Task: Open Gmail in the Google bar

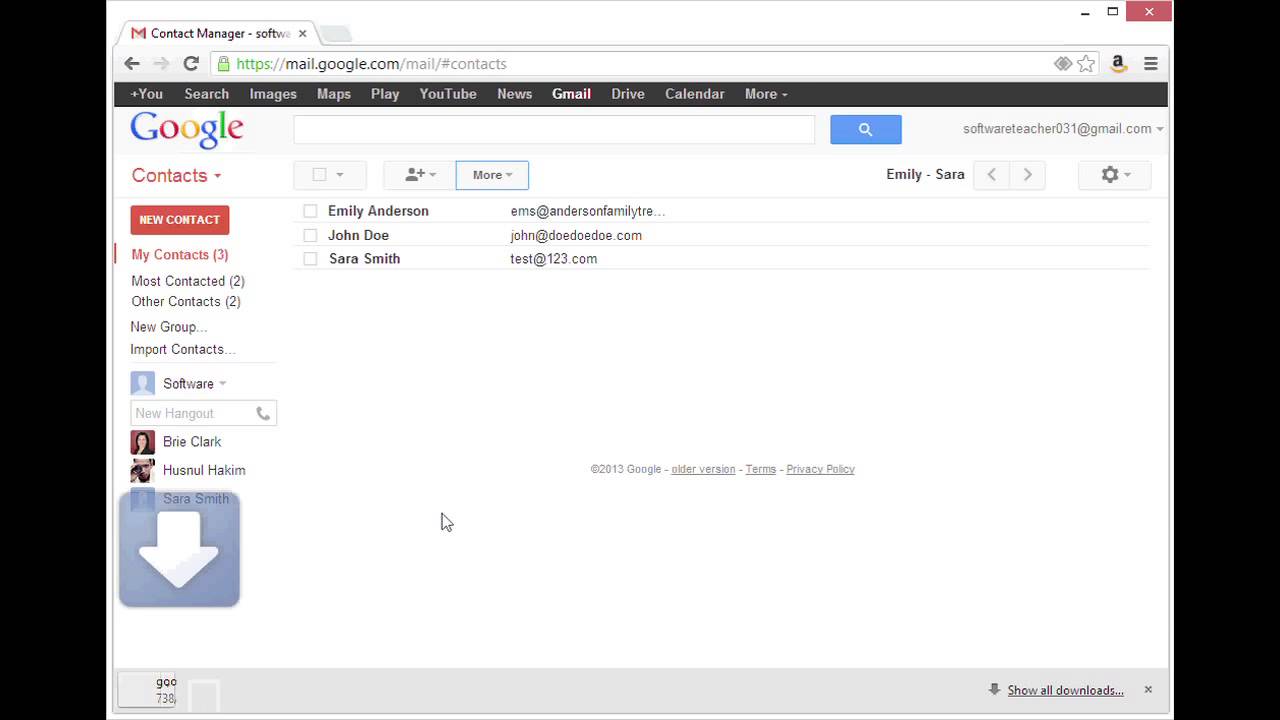Action: pos(571,94)
